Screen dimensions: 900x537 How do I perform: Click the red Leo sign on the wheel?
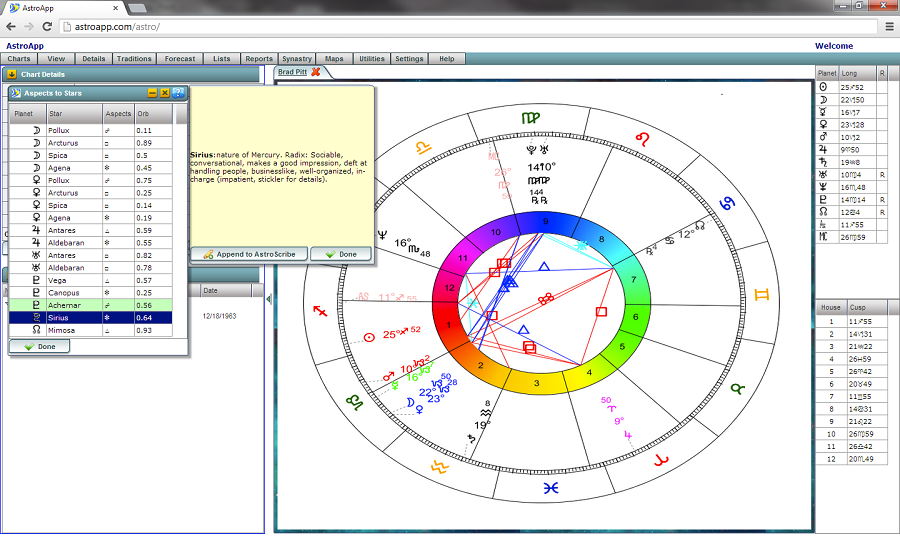tap(644, 138)
